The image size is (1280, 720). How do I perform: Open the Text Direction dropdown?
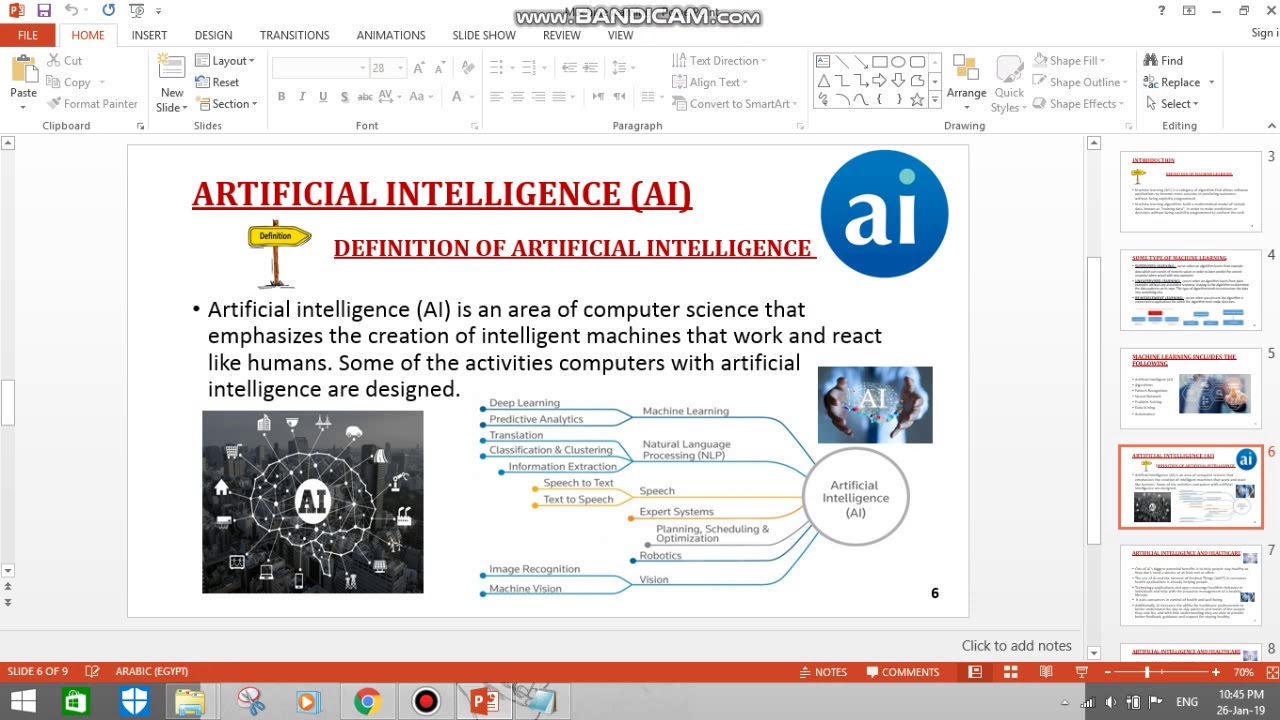tap(718, 61)
